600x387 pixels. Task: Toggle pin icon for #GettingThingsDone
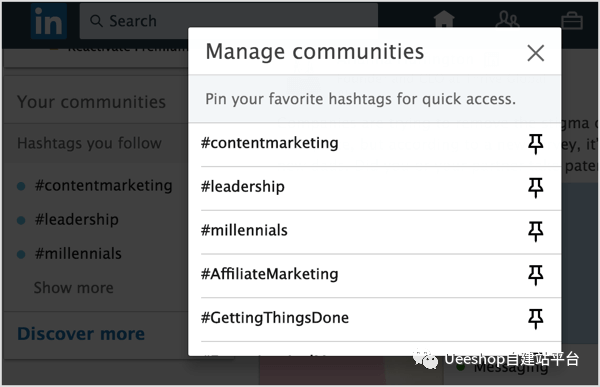[535, 318]
